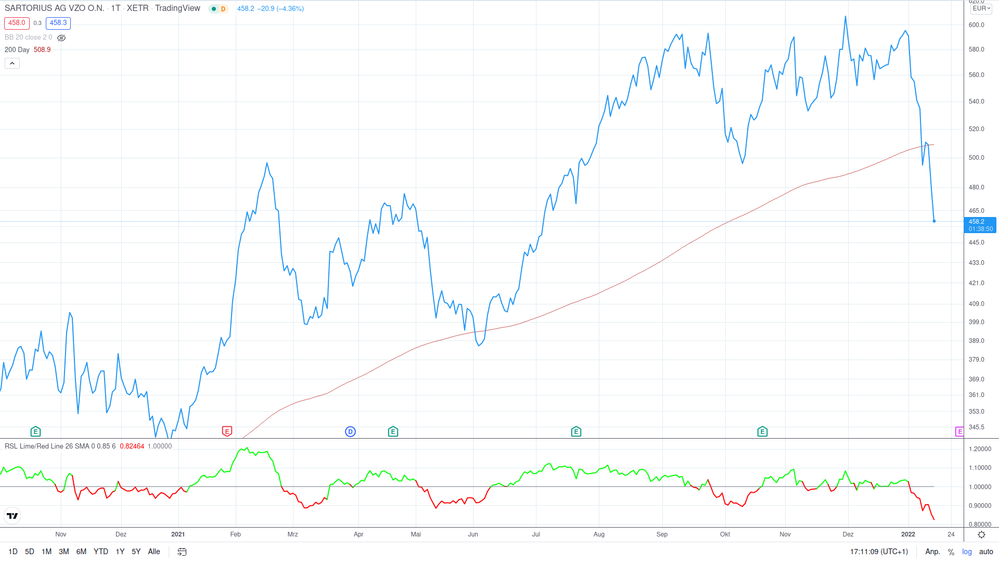Open timezone menu showing UTC+1
Screen dimensions: 999x562
tap(878, 552)
